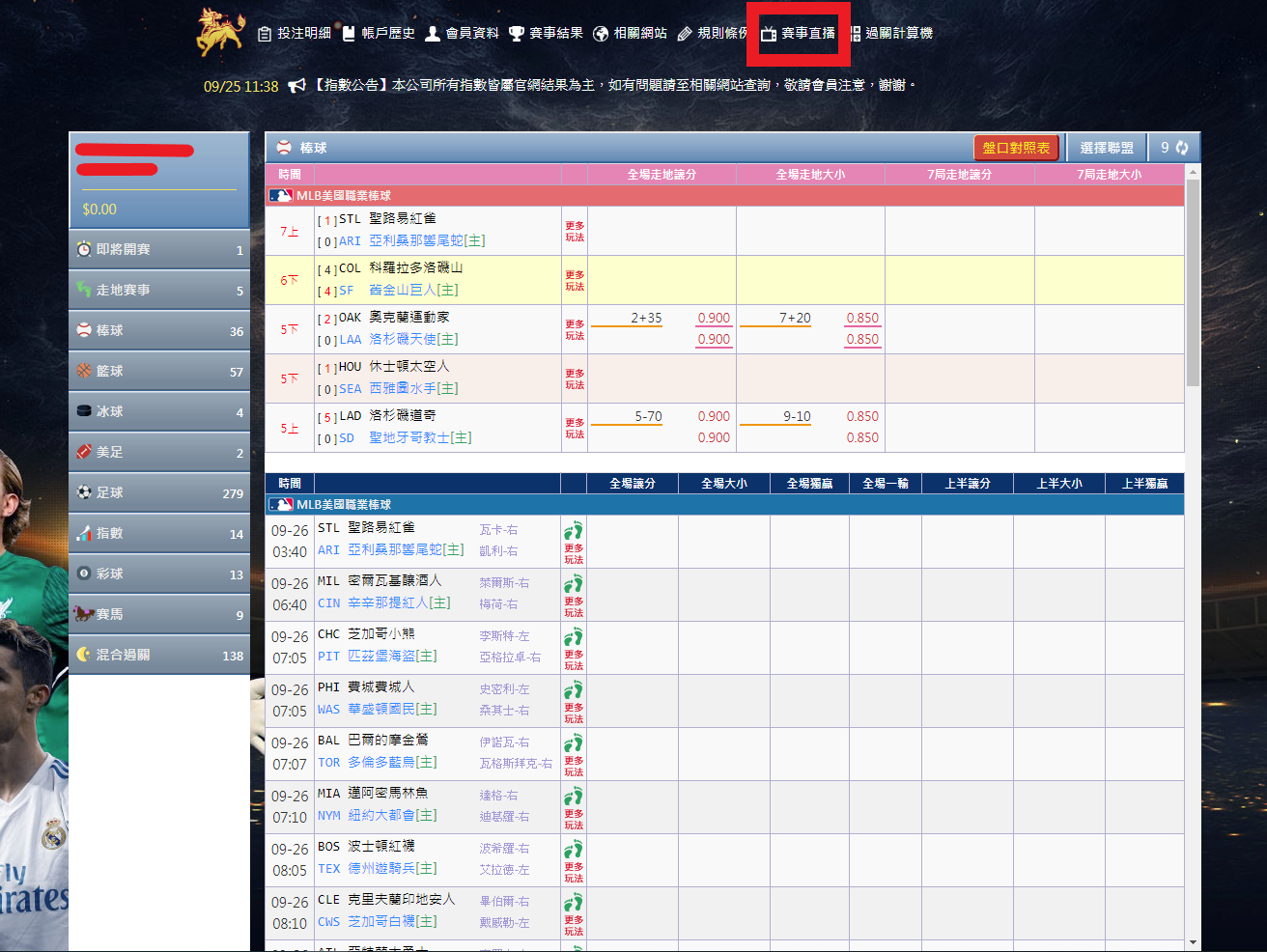The height and width of the screenshot is (952, 1267).
Task: Click the 7局走地讓分 column header
Action: coord(959,175)
